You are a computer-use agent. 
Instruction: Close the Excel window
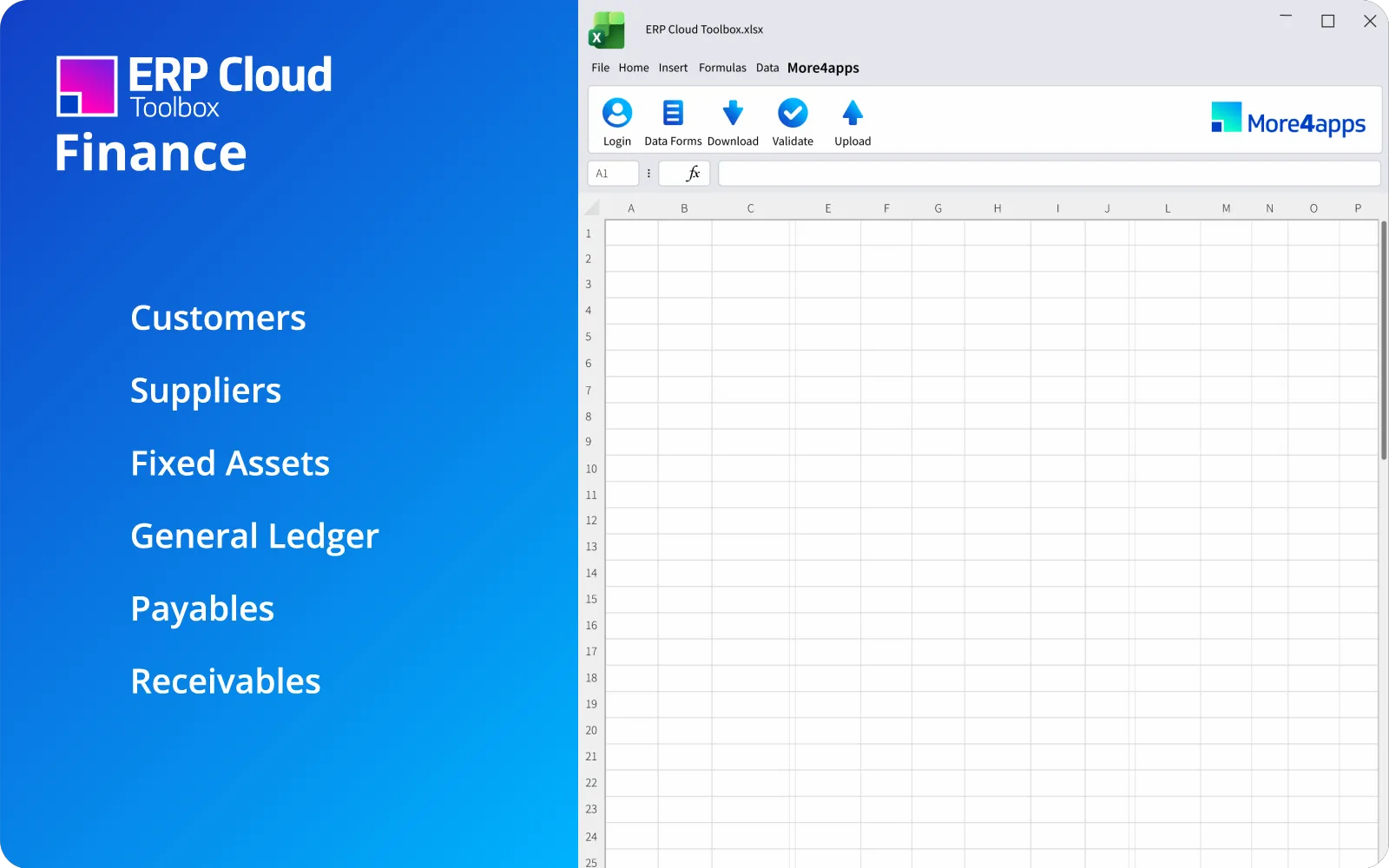1370,21
